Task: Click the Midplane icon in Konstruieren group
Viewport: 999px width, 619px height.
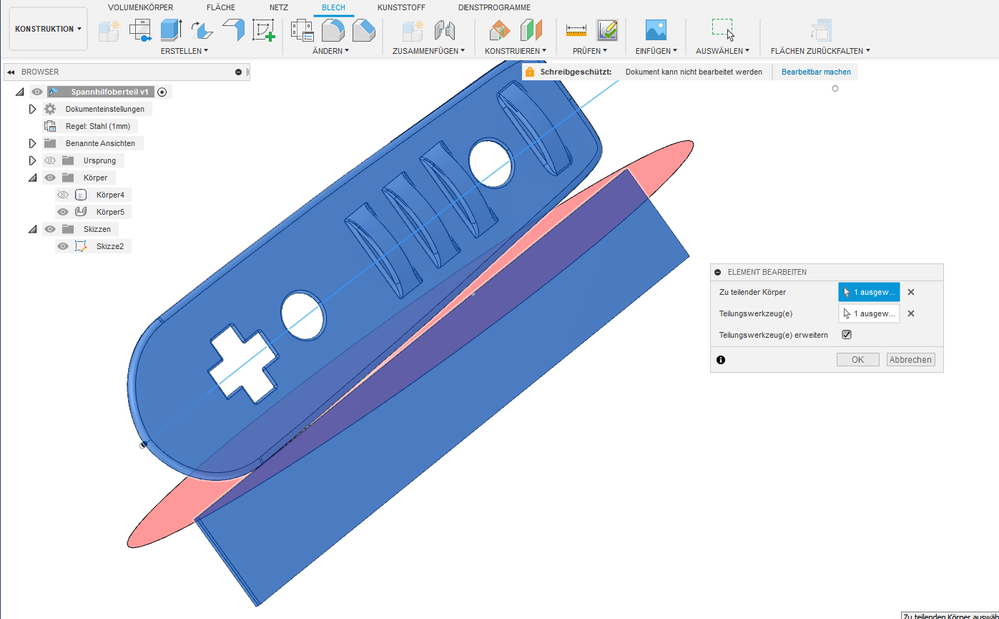Action: point(530,30)
